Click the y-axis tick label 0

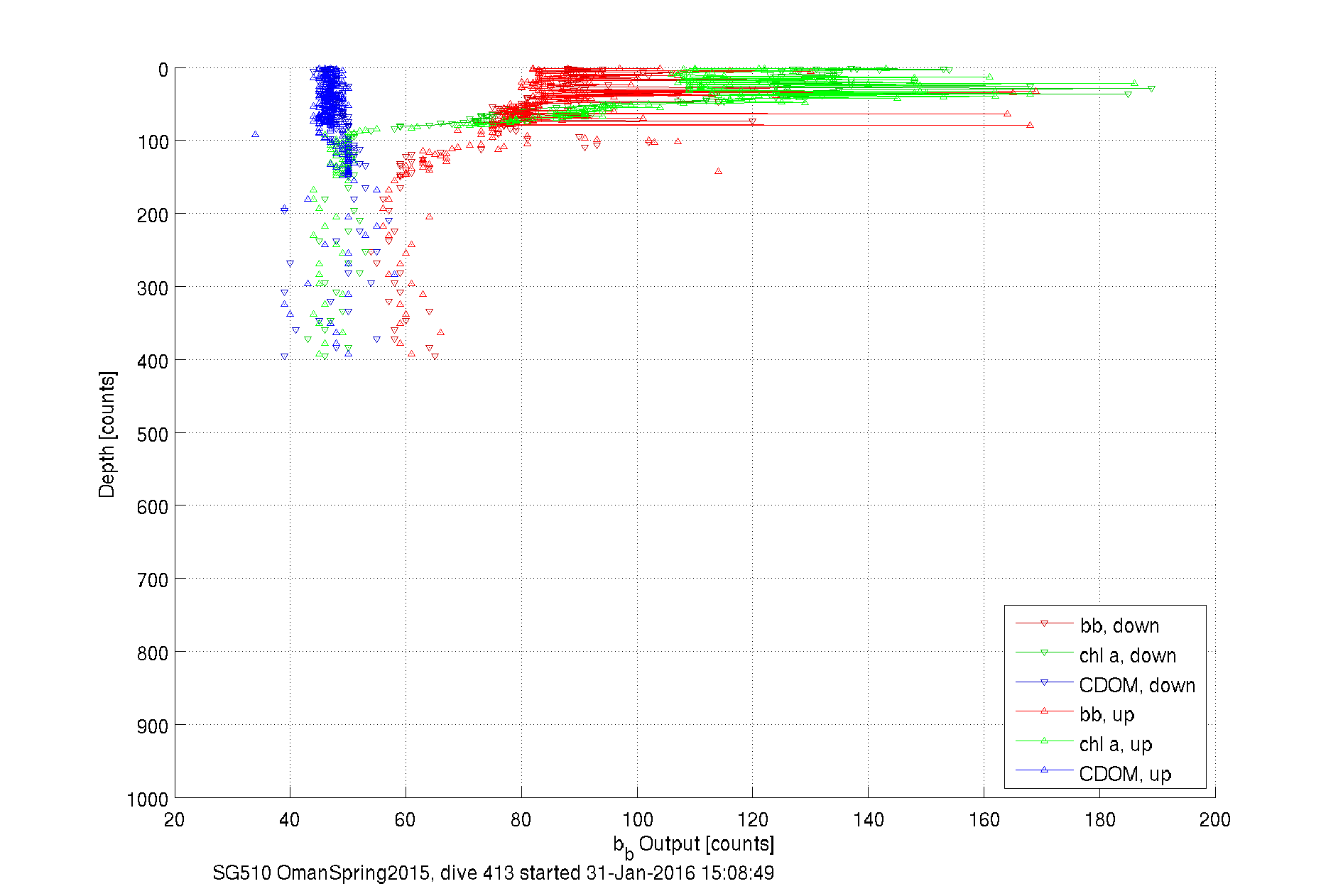[163, 70]
